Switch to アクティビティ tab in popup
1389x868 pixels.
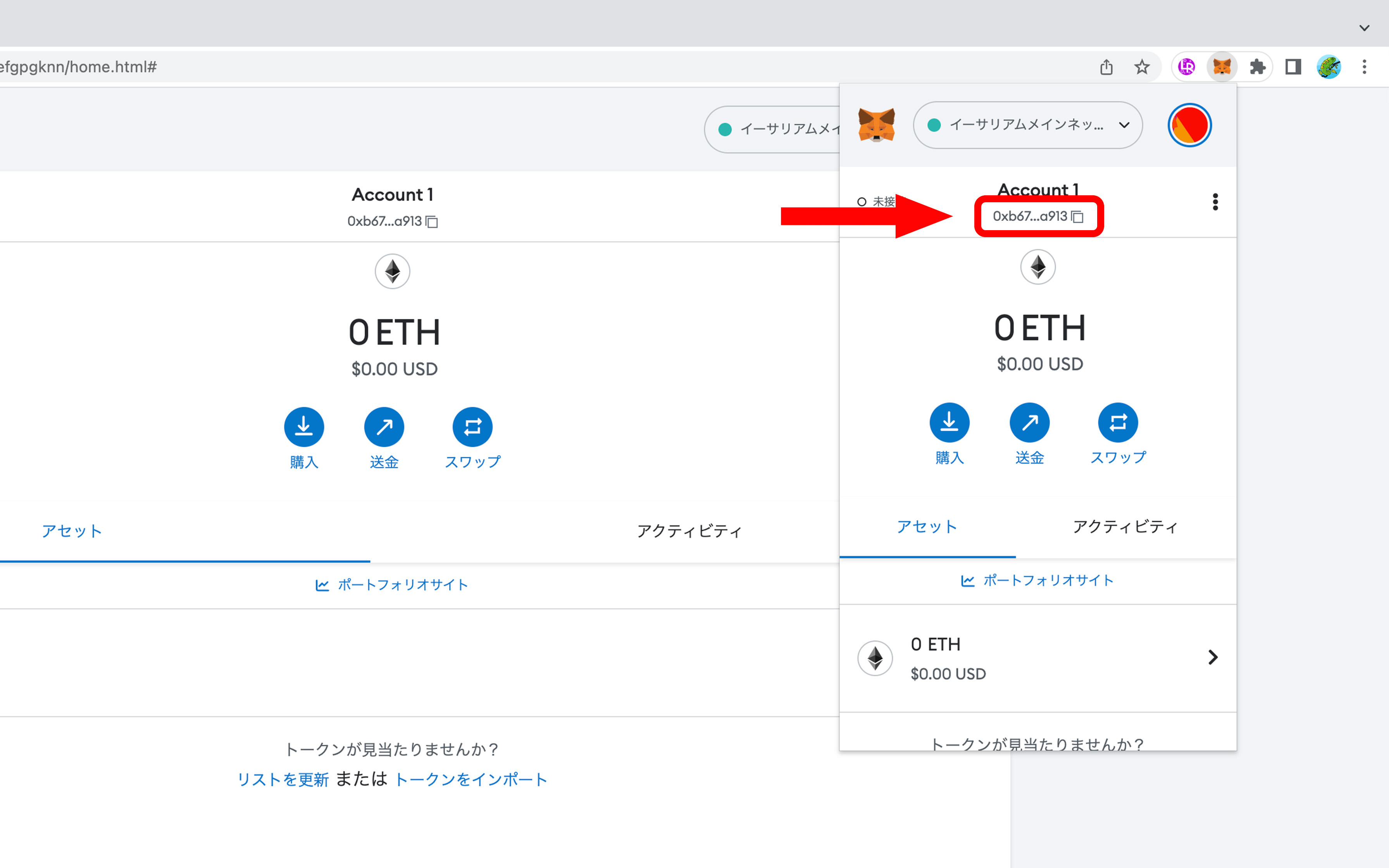click(x=1125, y=527)
